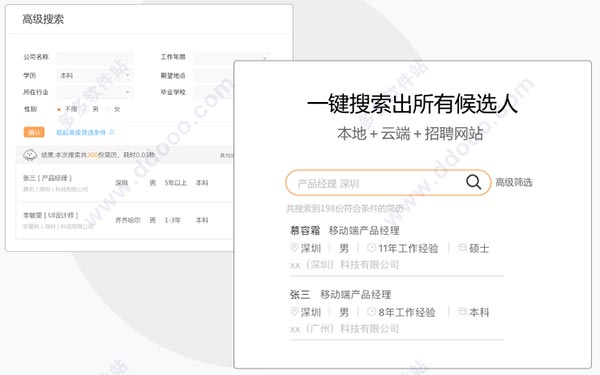Click the 1-3年 experience cell
Image resolution: width=600 pixels, height=375 pixels.
(x=172, y=220)
